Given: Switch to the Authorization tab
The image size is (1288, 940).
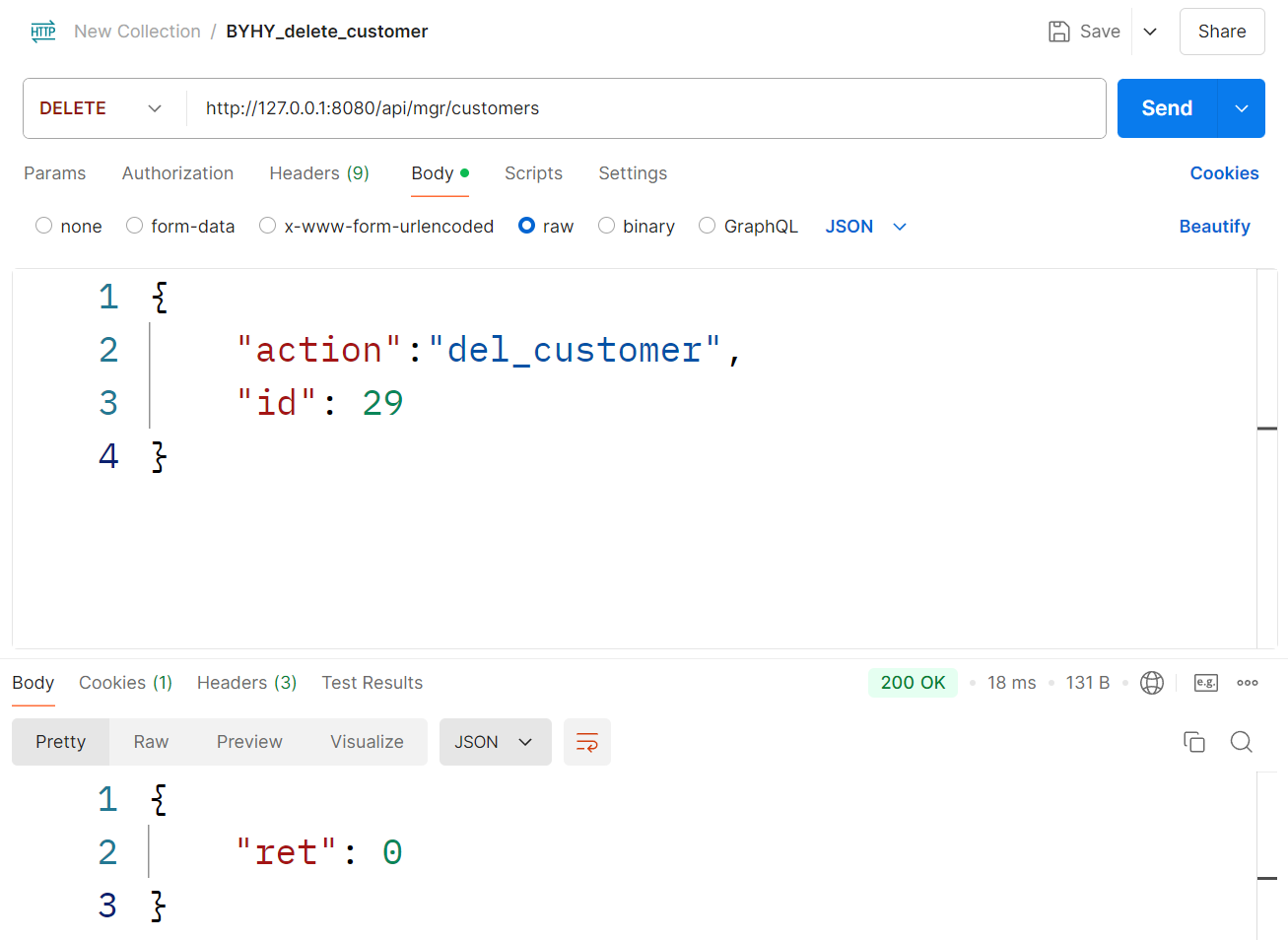Looking at the screenshot, I should pos(177,173).
